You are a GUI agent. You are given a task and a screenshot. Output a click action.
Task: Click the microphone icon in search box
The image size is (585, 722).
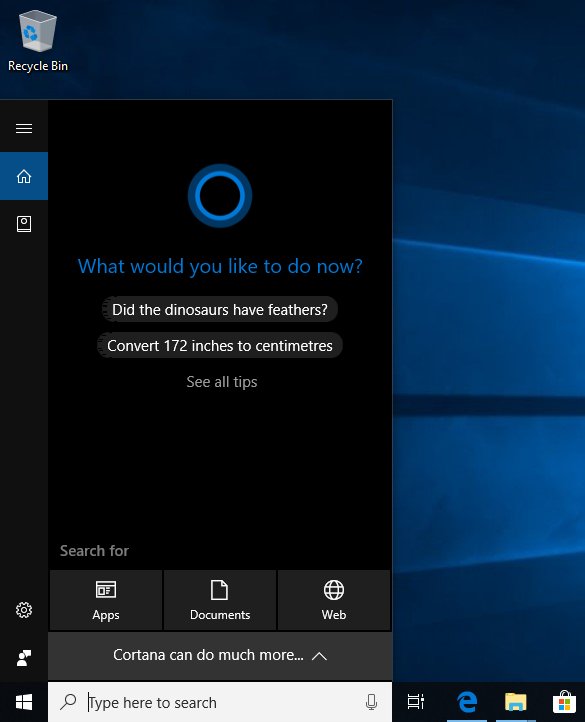click(371, 702)
